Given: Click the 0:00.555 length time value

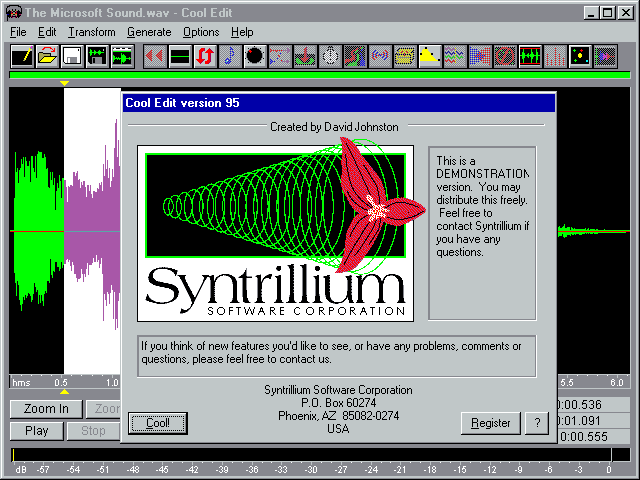Looking at the screenshot, I should pos(583,437).
